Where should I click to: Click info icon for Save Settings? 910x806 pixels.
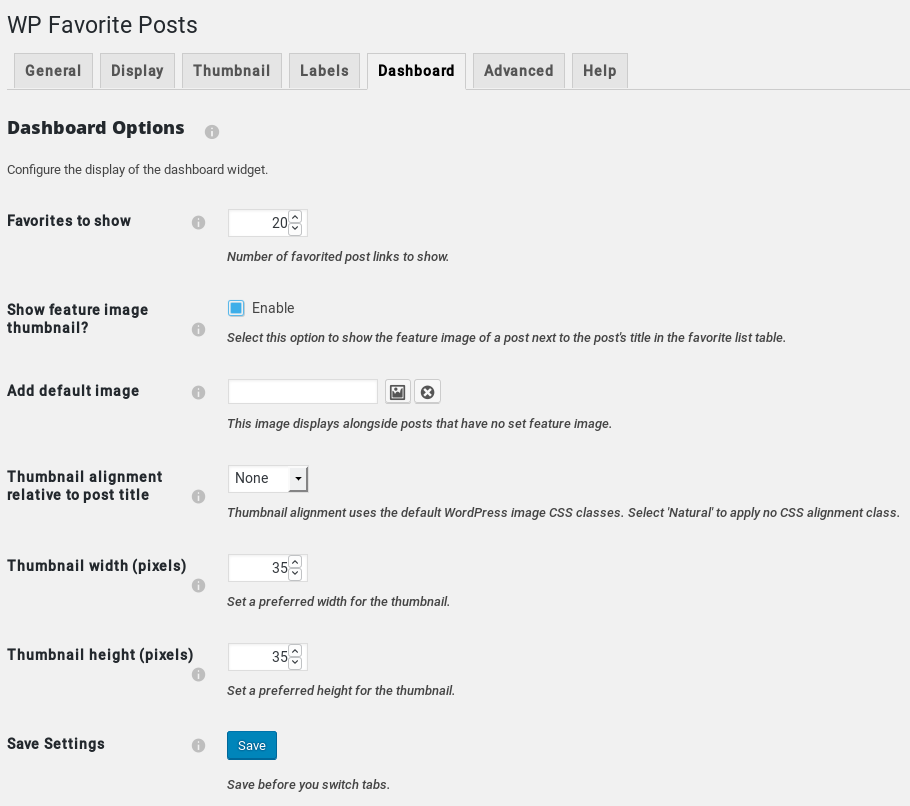pos(198,745)
